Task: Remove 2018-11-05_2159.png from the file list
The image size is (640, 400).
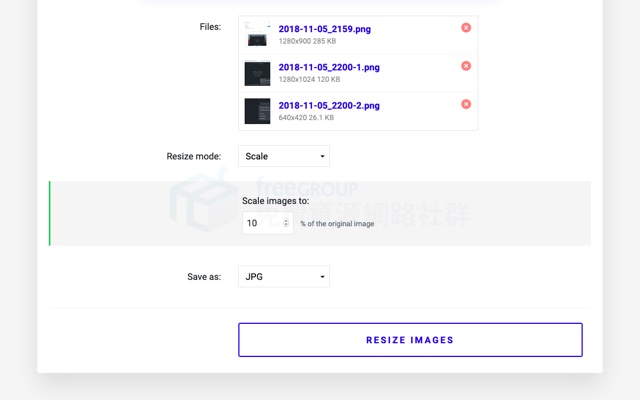Action: [x=466, y=27]
